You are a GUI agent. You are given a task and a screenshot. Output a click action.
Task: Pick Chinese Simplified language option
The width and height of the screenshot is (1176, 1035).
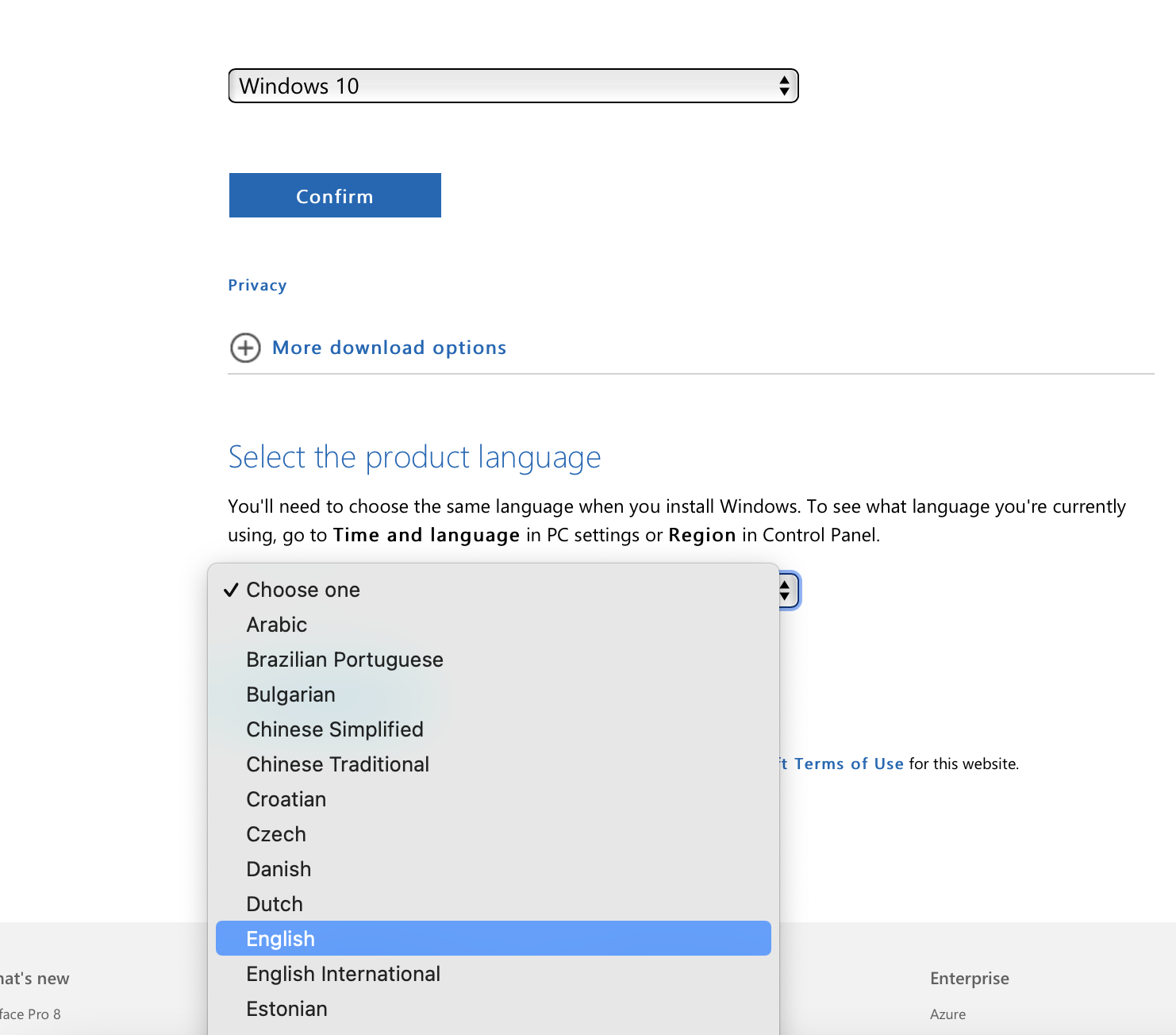tap(494, 729)
